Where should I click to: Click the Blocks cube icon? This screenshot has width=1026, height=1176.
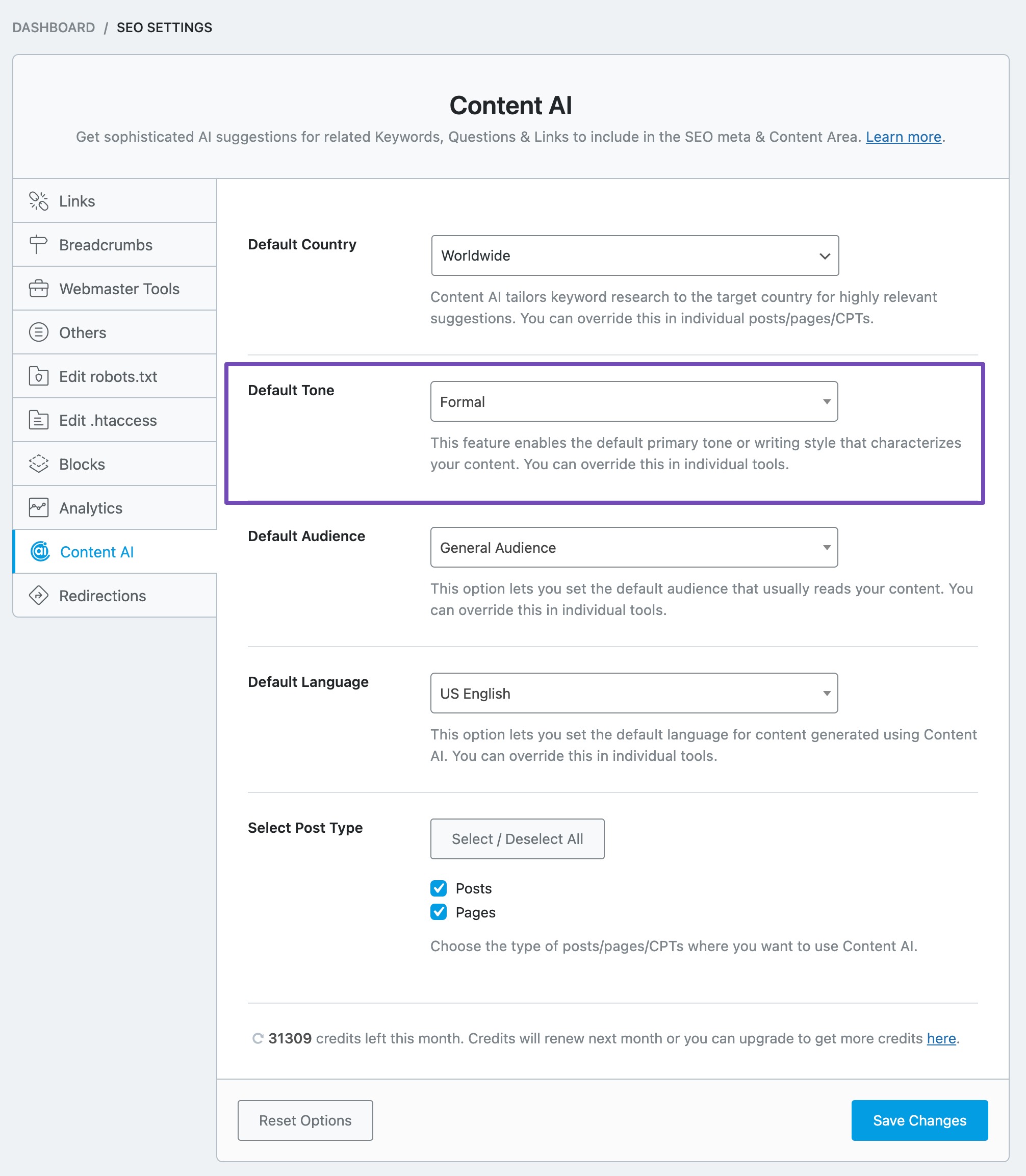(x=38, y=464)
